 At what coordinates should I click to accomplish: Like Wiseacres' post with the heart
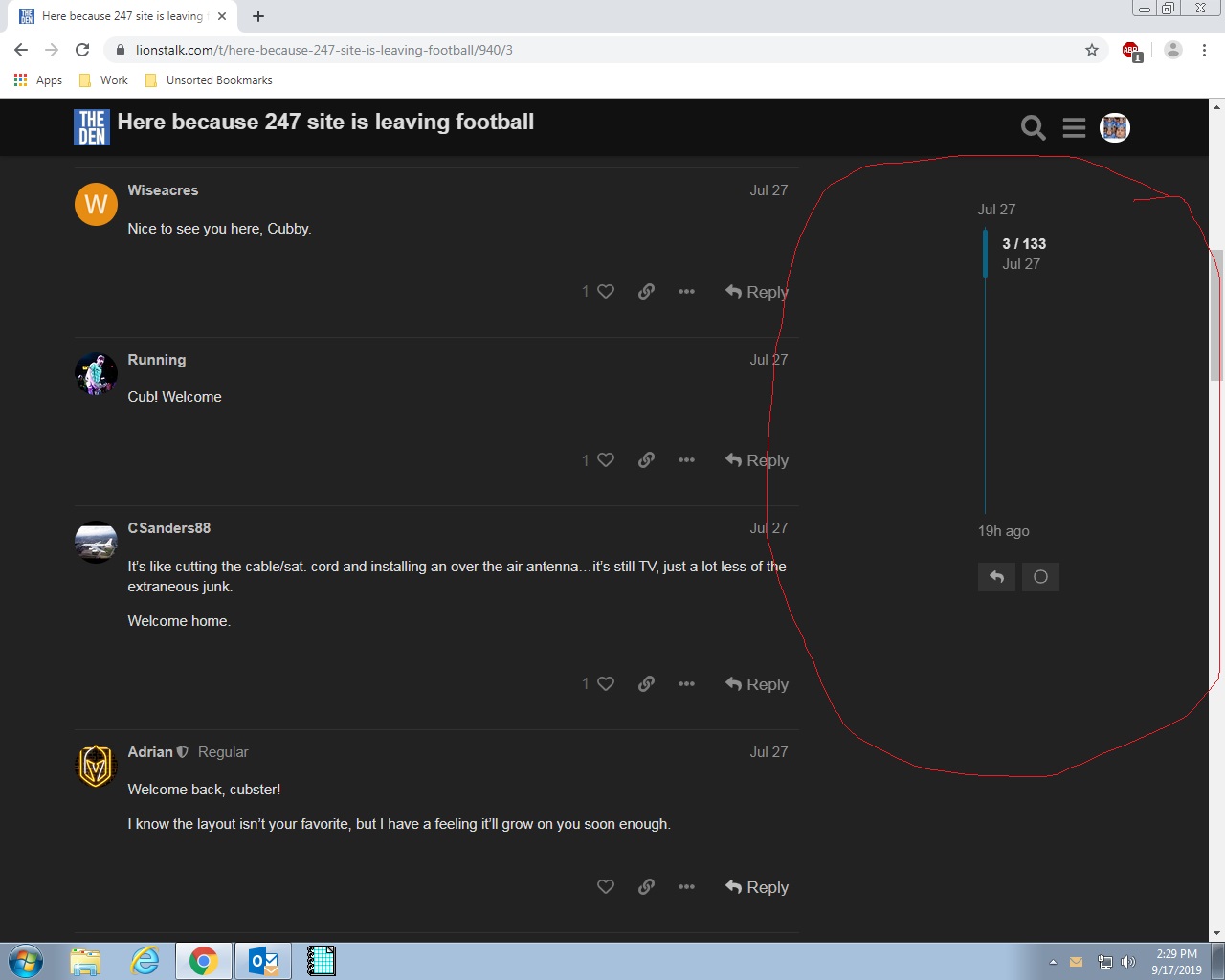click(x=605, y=292)
